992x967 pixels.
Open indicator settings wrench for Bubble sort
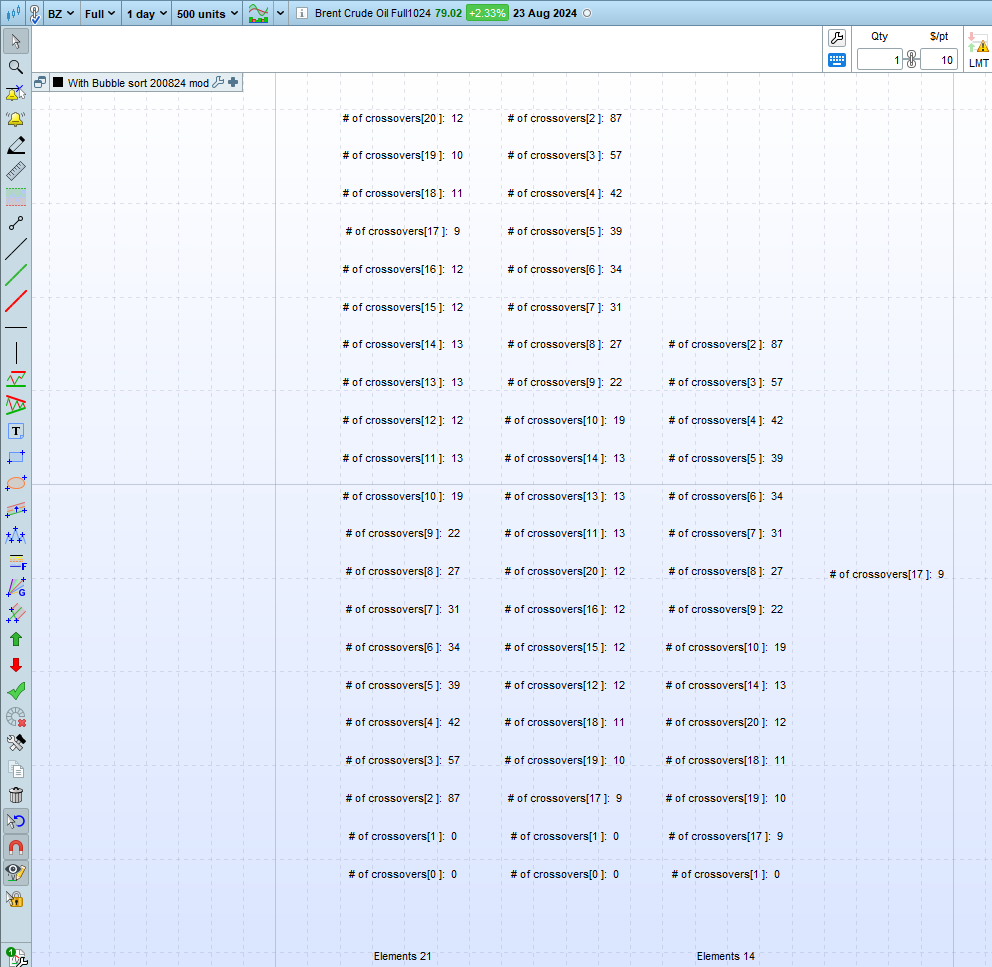point(218,82)
